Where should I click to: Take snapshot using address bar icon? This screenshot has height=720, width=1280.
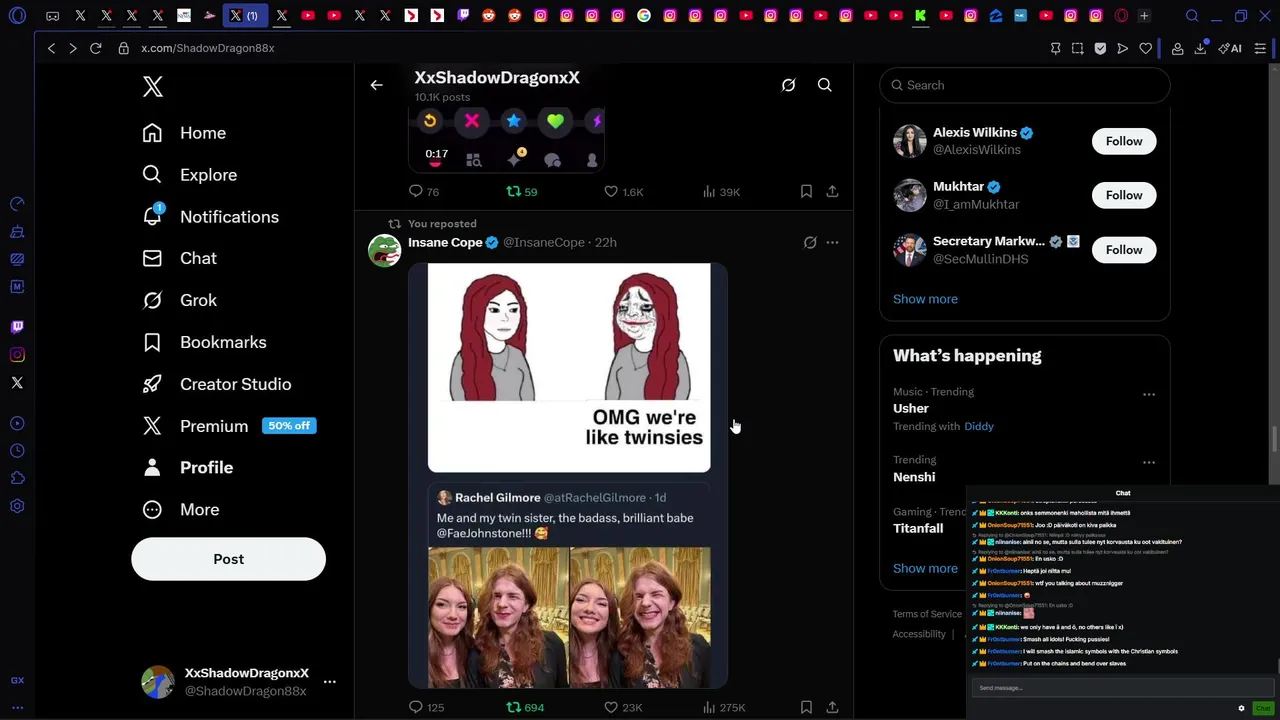[x=1077, y=48]
